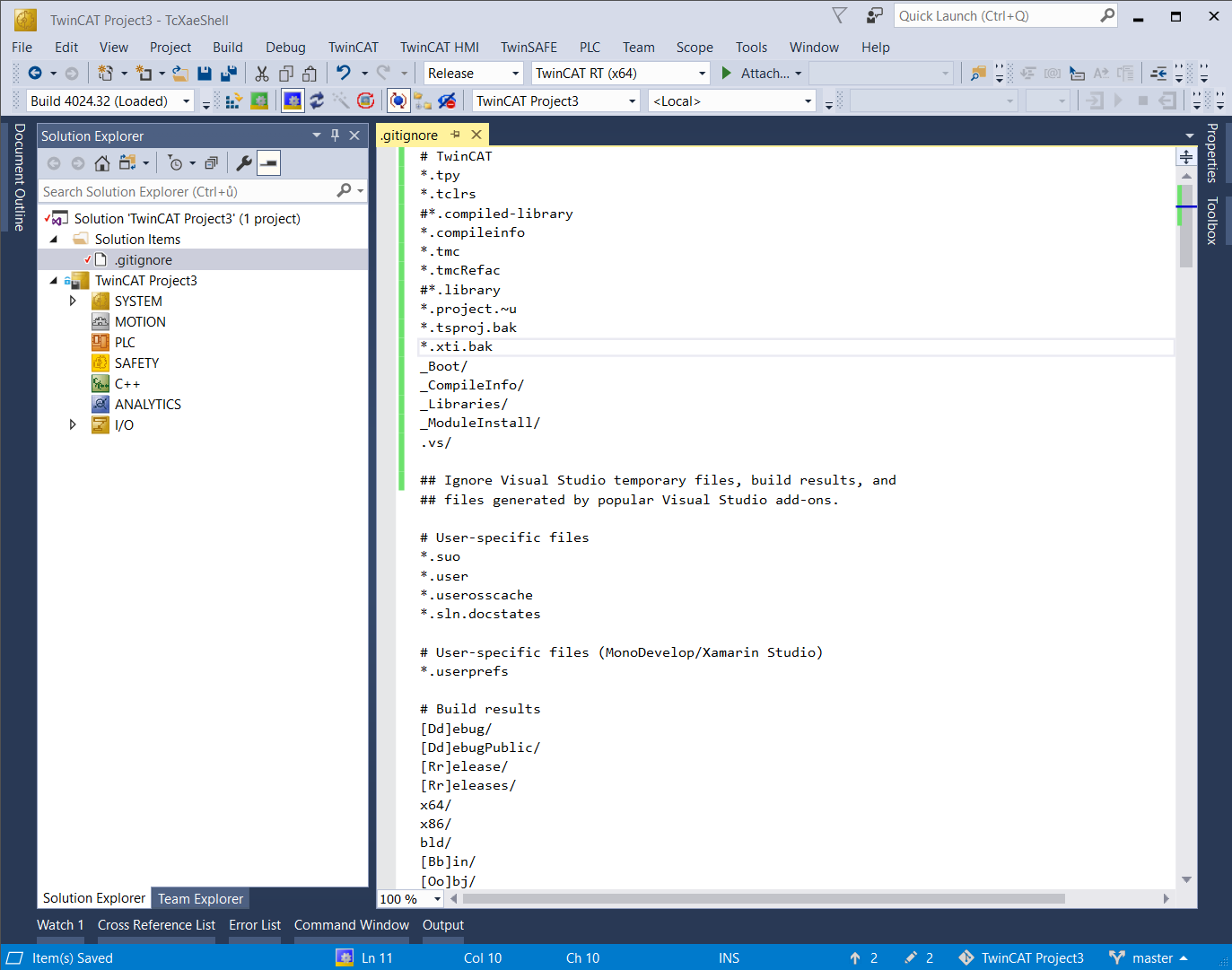Click the Save All toolbar icon

pos(229,74)
